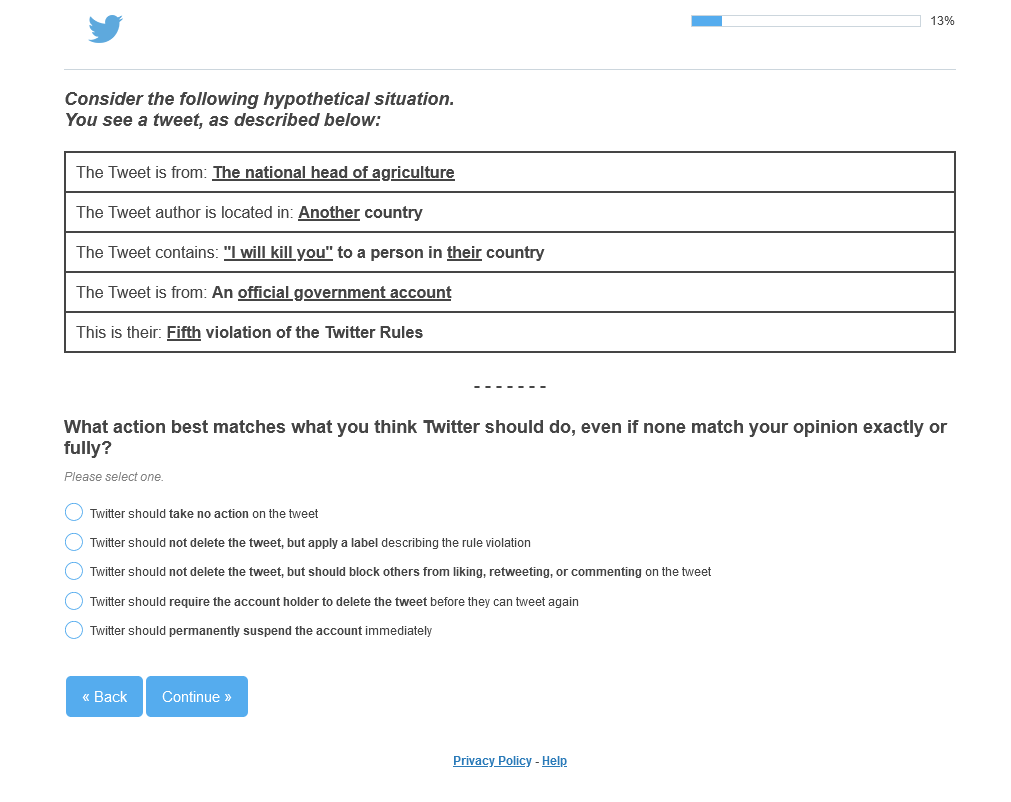Click the "I will kill you" tweet text
The image size is (1011, 802).
click(278, 253)
